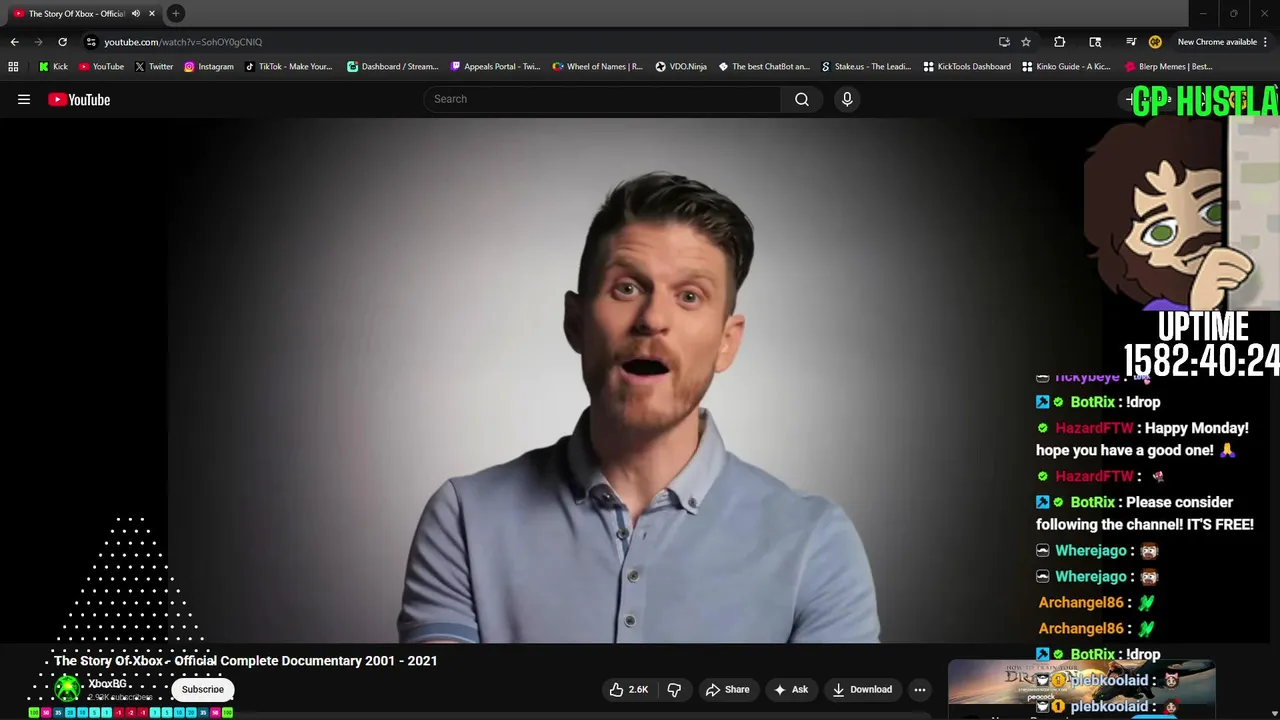Open the apps grid in bookmarks bar
Screen dimensions: 1280x720
(x=13, y=66)
